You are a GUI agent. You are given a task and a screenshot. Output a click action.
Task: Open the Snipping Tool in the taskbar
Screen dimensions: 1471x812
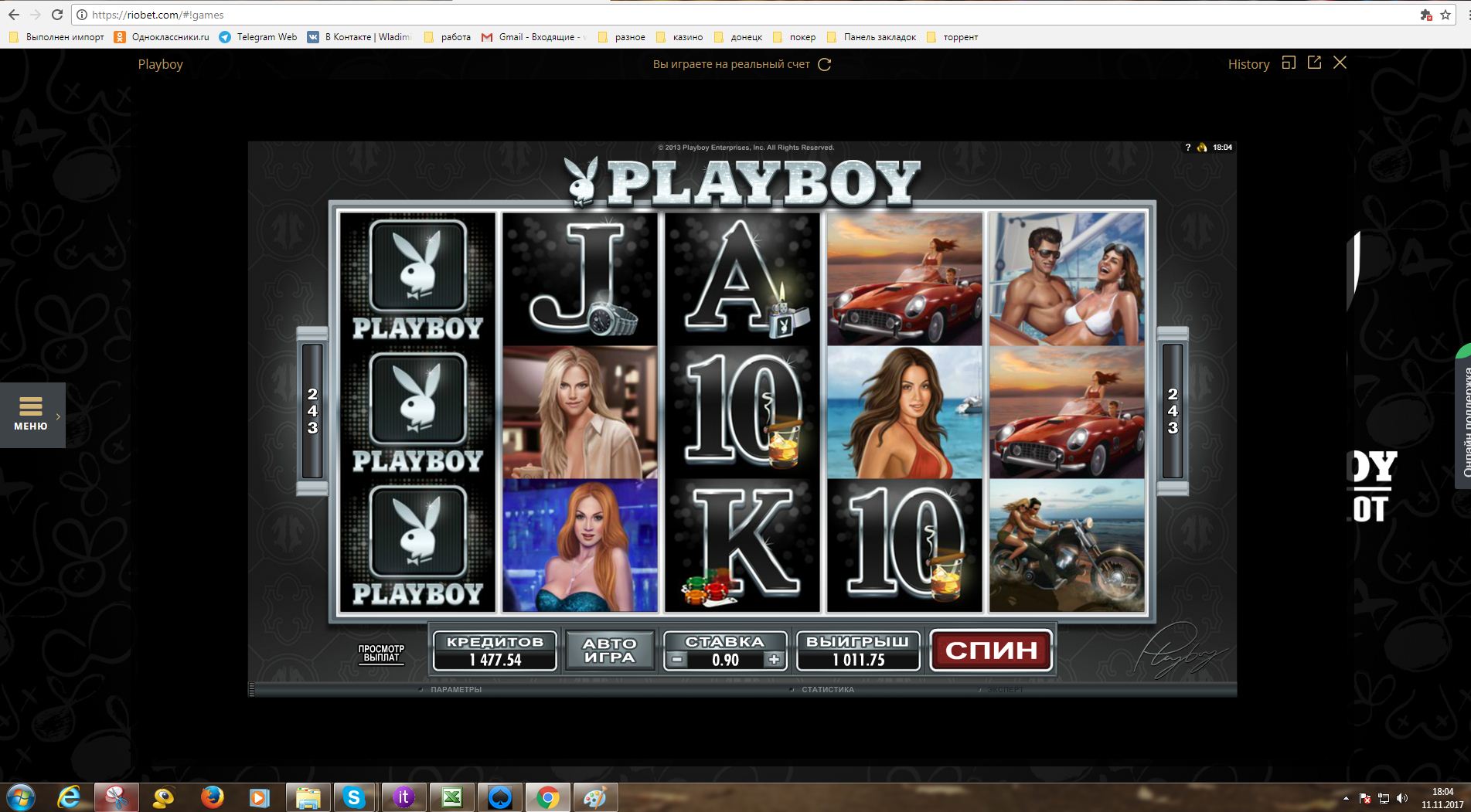pyautogui.click(x=117, y=797)
